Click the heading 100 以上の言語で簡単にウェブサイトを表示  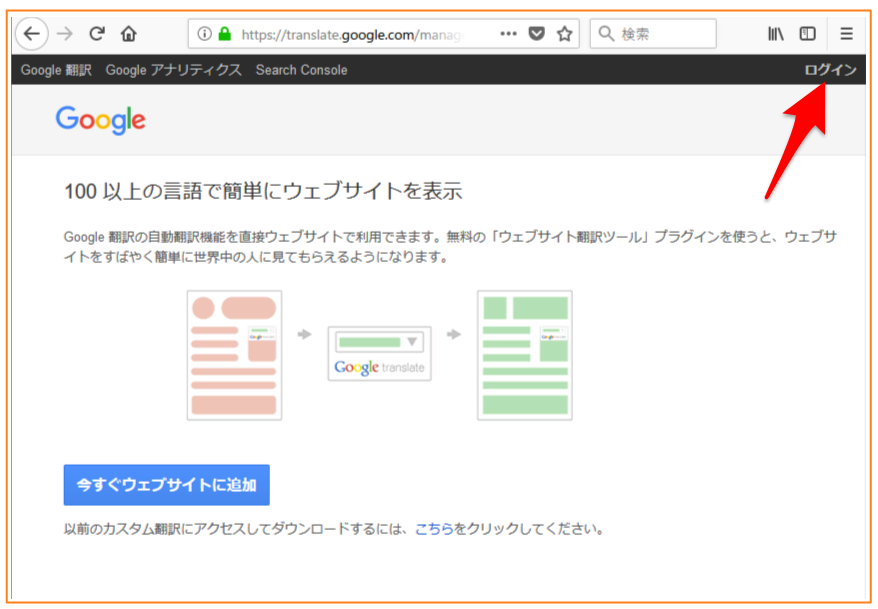tap(263, 191)
